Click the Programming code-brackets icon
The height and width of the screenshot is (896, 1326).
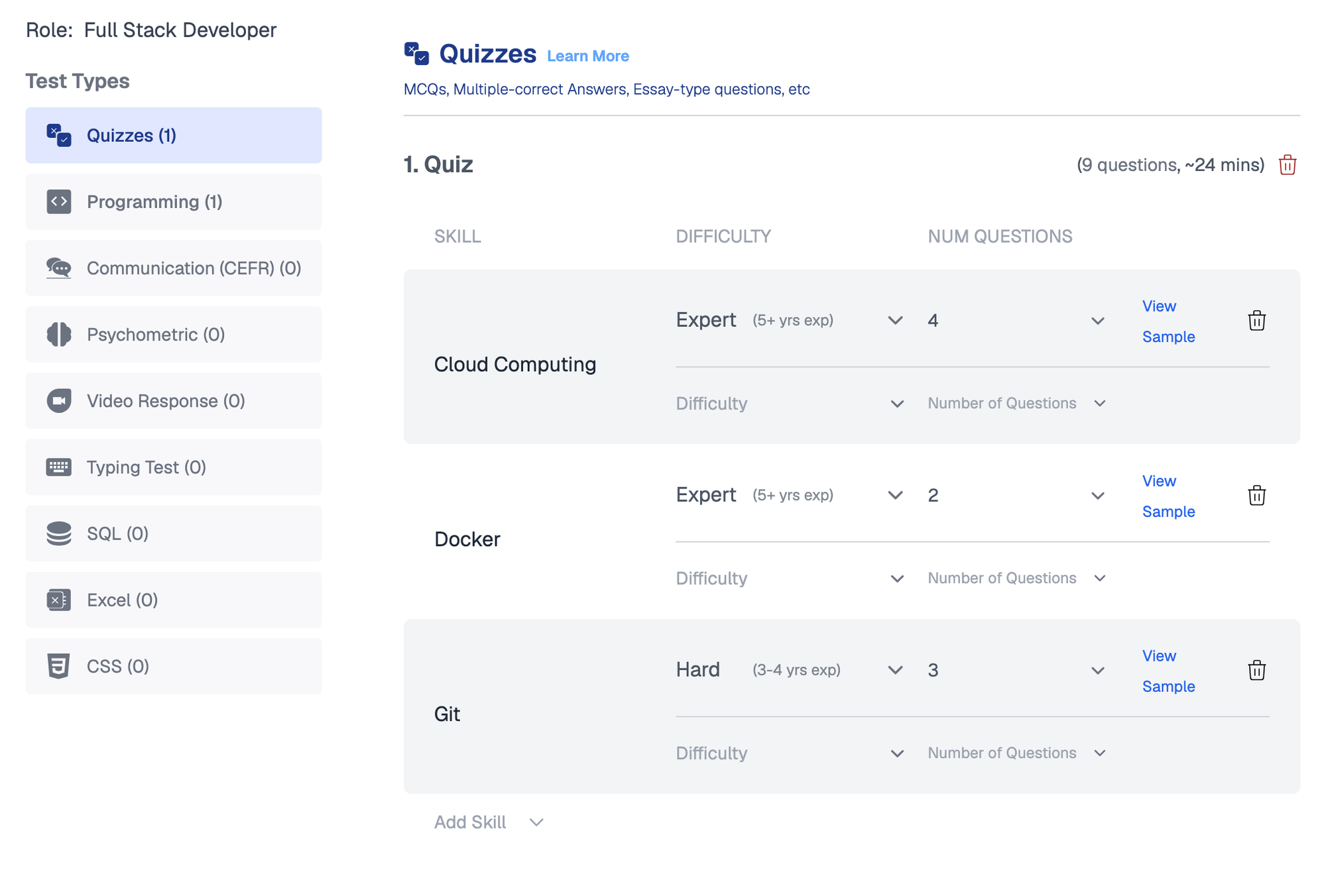point(59,201)
